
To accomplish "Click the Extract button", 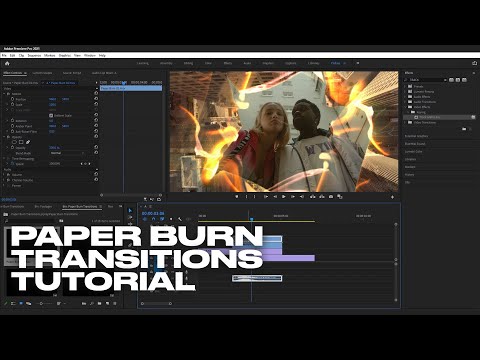I will [x=322, y=197].
